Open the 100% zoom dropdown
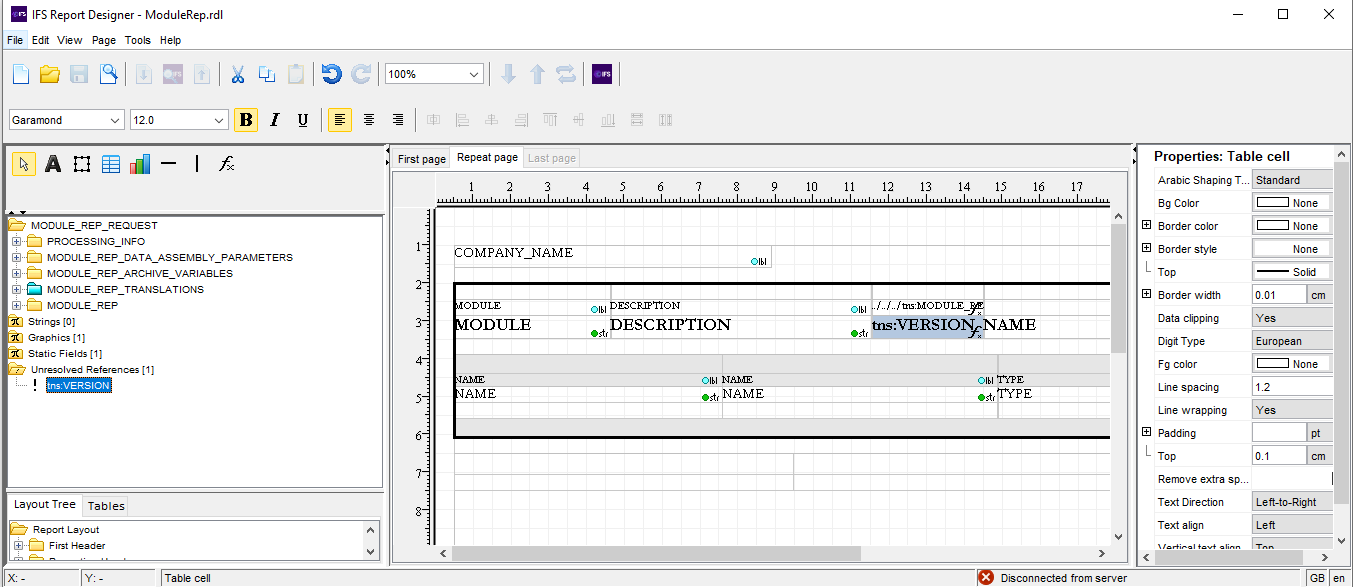1353x587 pixels. point(474,74)
